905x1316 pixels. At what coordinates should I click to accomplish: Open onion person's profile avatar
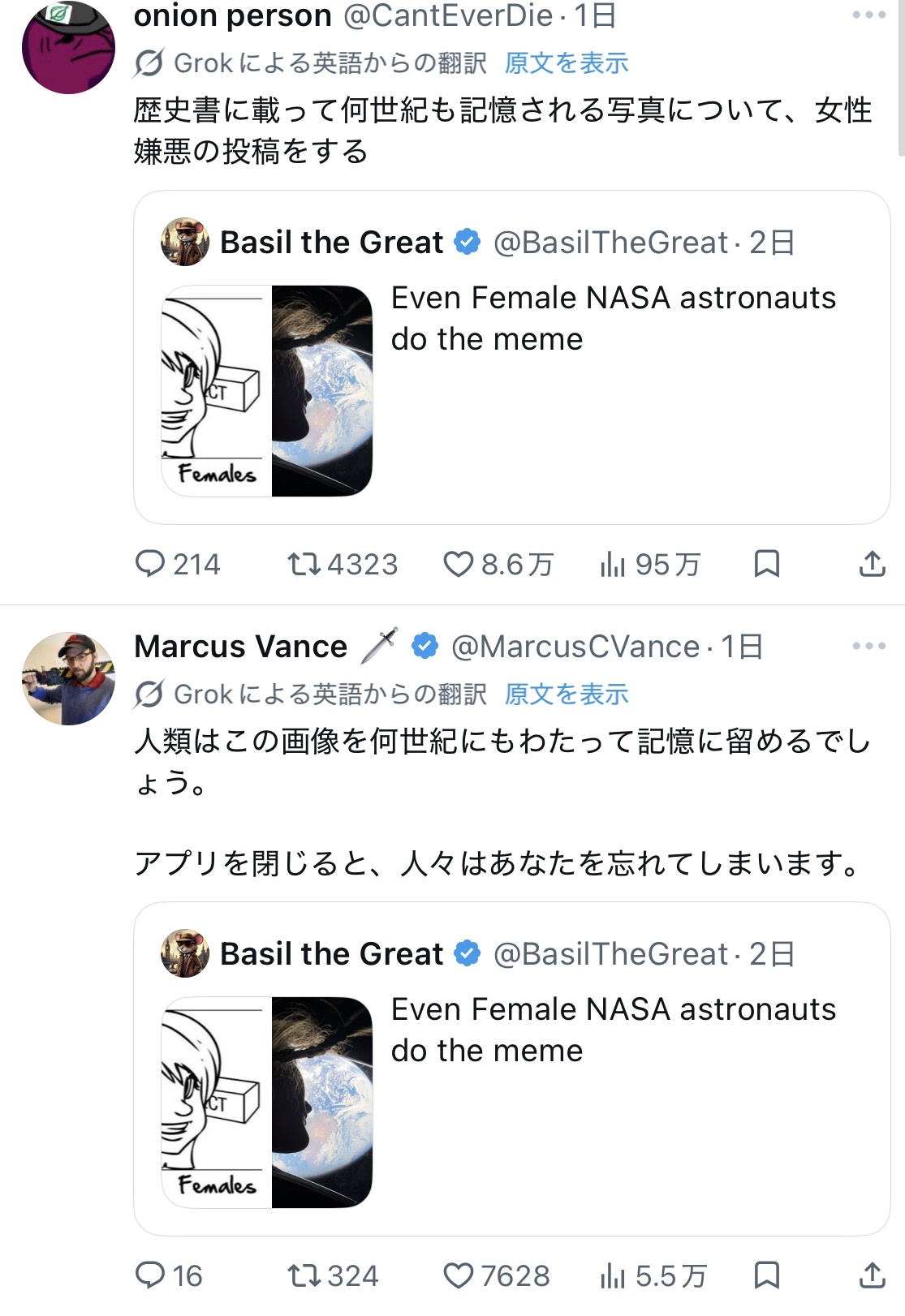pyautogui.click(x=68, y=47)
